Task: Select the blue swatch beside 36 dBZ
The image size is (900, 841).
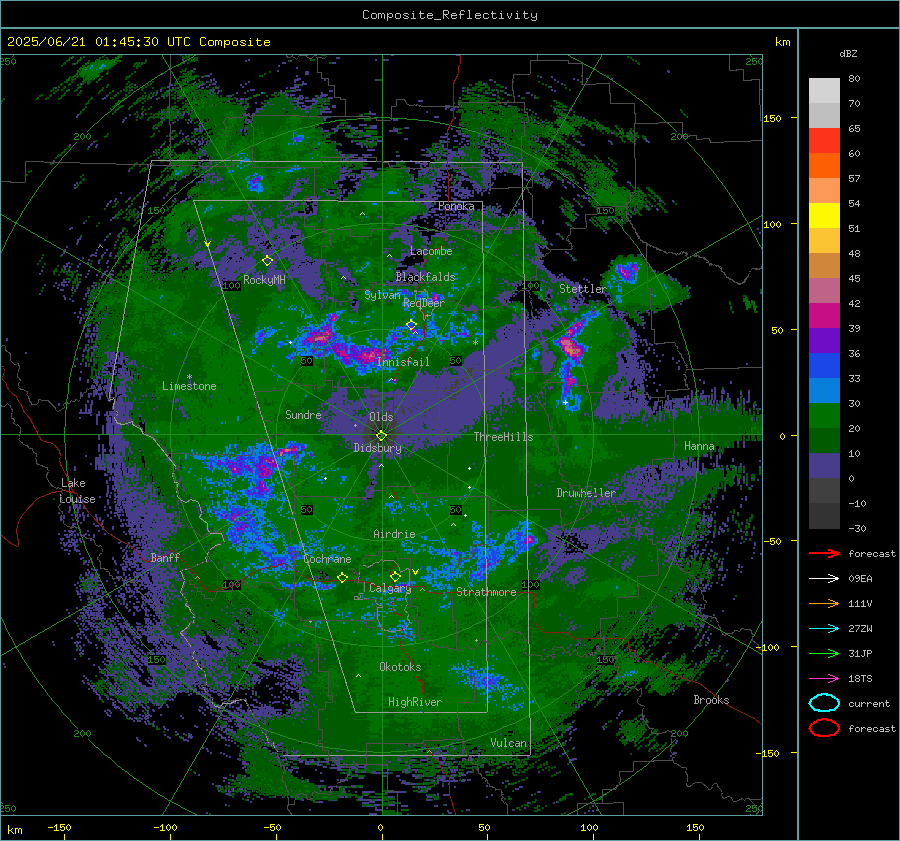Action: 824,365
